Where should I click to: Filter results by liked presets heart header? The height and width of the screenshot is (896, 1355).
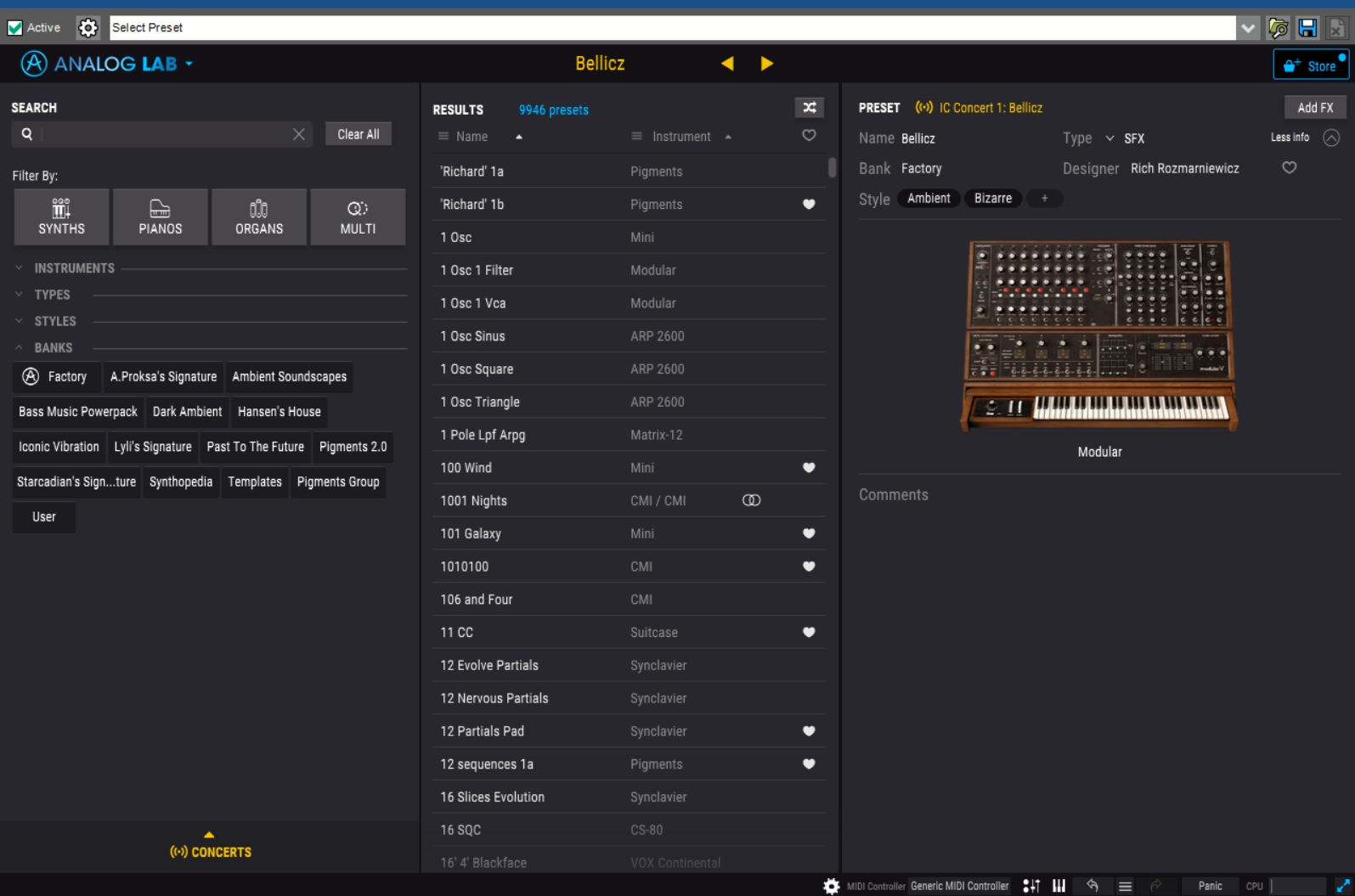[x=810, y=136]
